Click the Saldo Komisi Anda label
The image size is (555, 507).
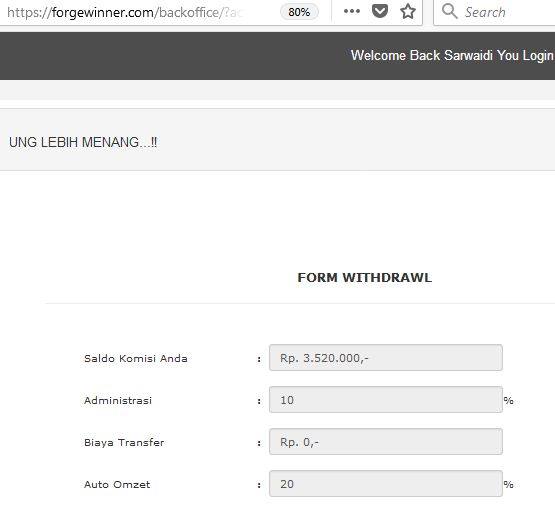pos(136,358)
